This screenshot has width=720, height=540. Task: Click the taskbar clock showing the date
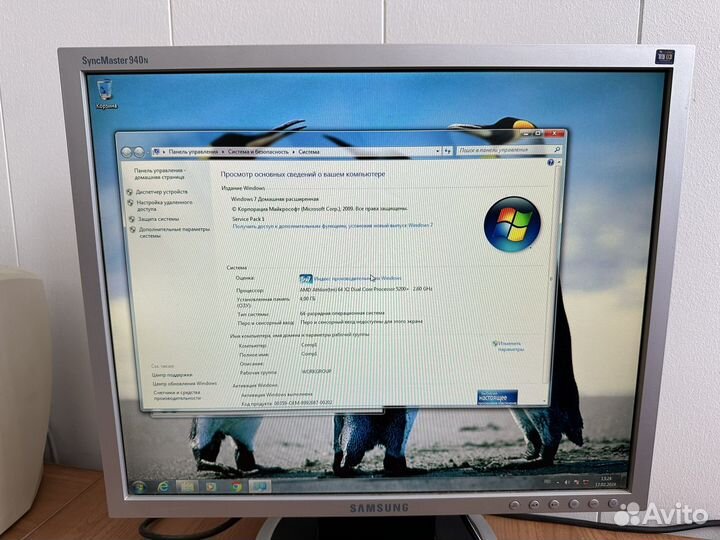(606, 481)
